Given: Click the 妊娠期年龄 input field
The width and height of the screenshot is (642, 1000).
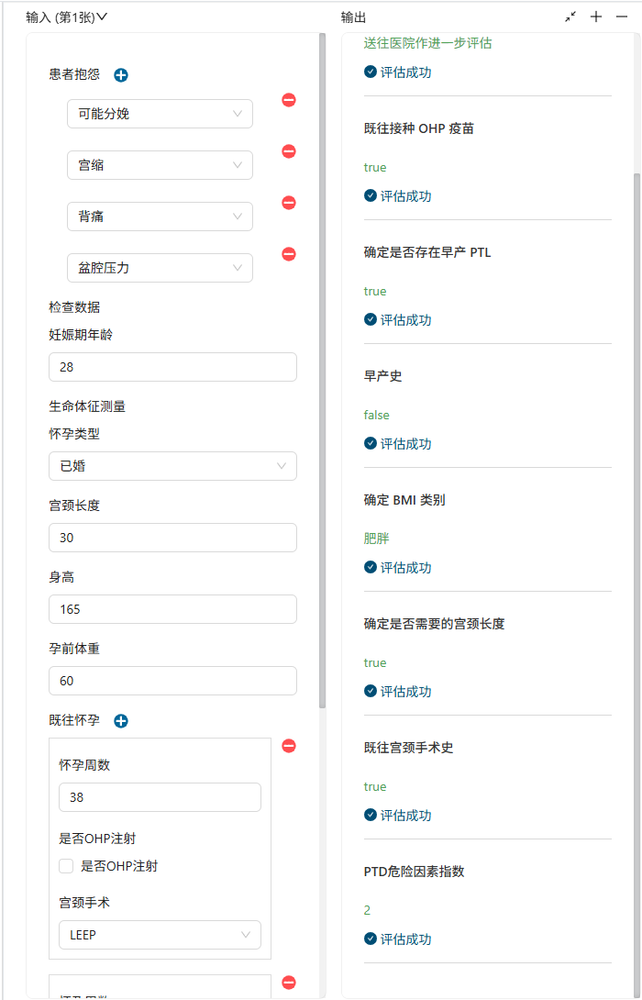Looking at the screenshot, I should [172, 367].
